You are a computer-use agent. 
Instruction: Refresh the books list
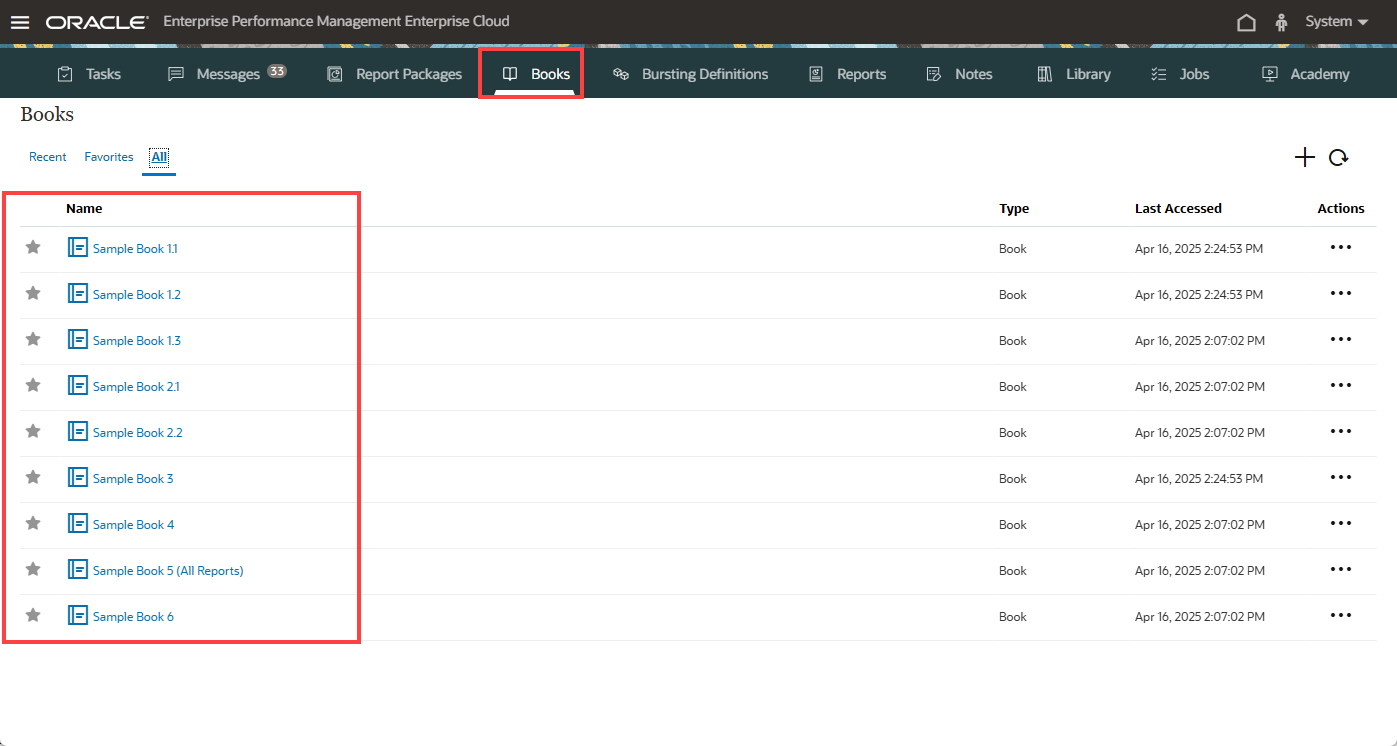click(x=1338, y=157)
